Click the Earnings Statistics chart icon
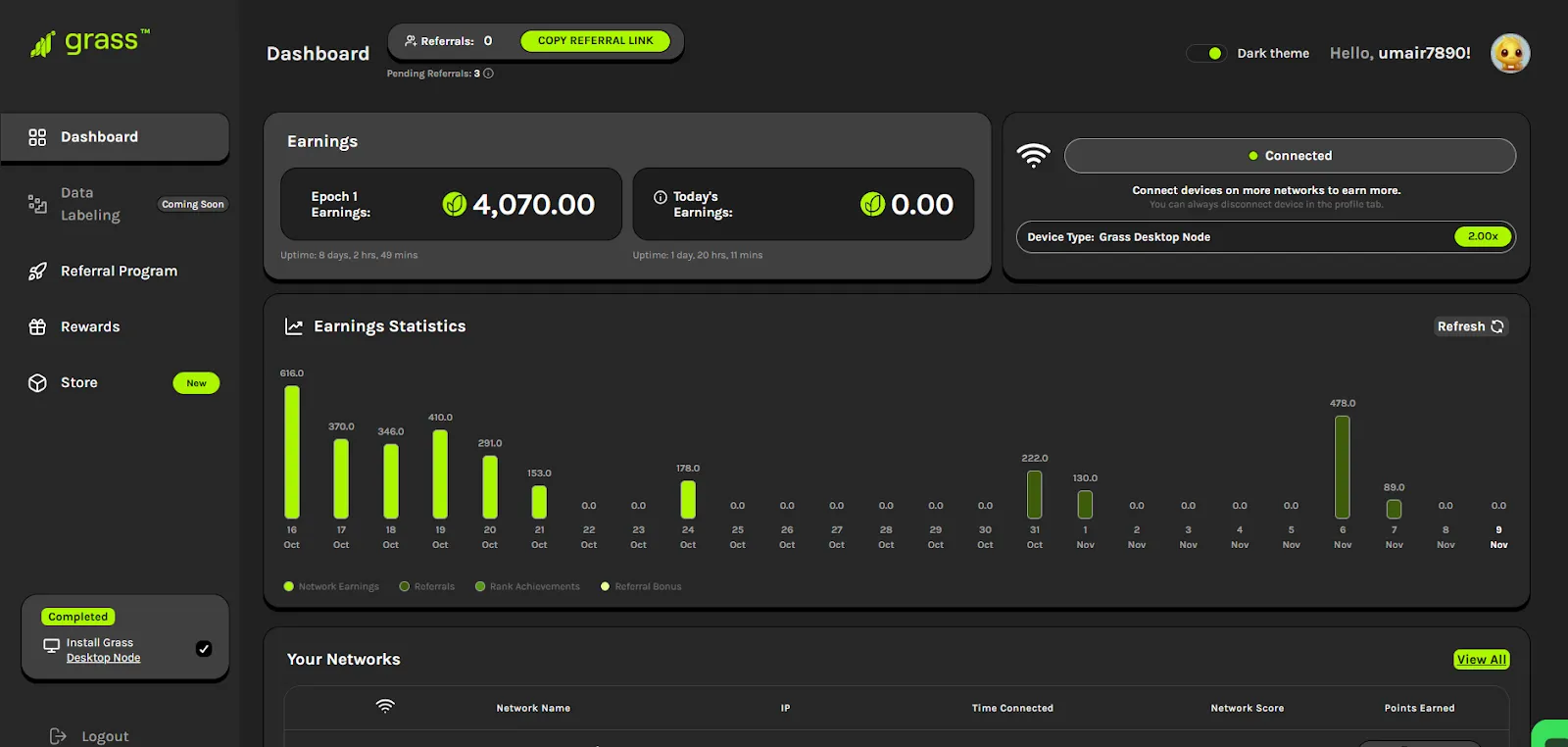1568x747 pixels. click(x=294, y=326)
